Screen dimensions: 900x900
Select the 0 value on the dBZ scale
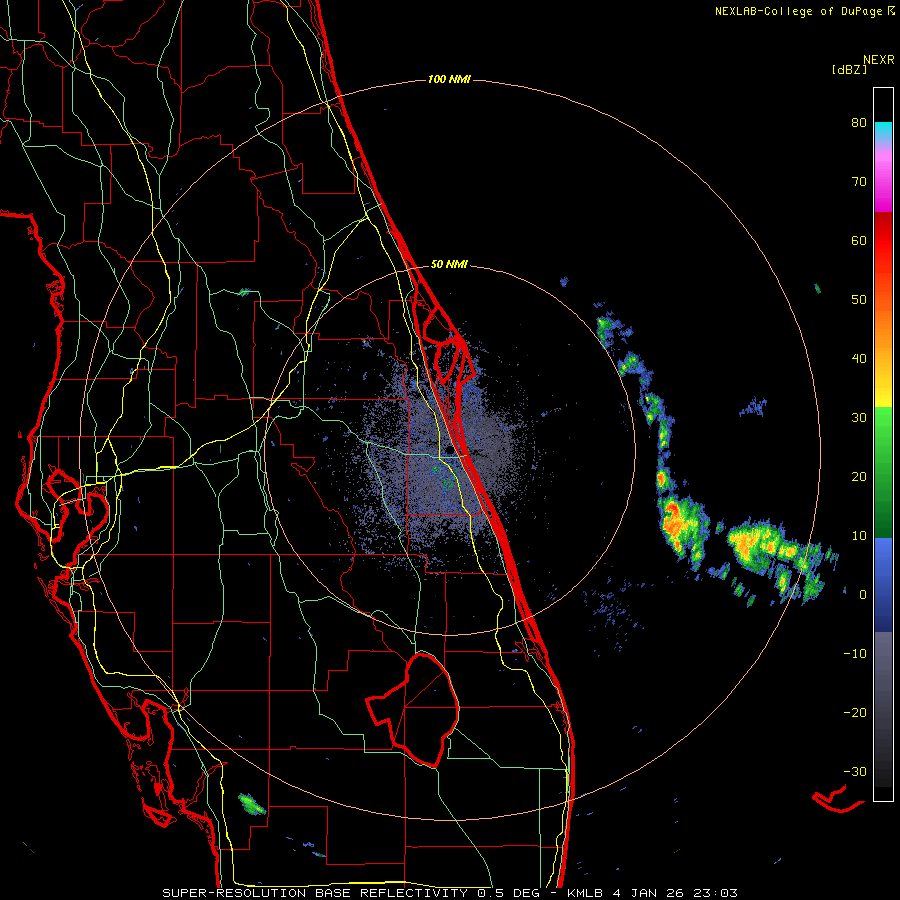863,595
